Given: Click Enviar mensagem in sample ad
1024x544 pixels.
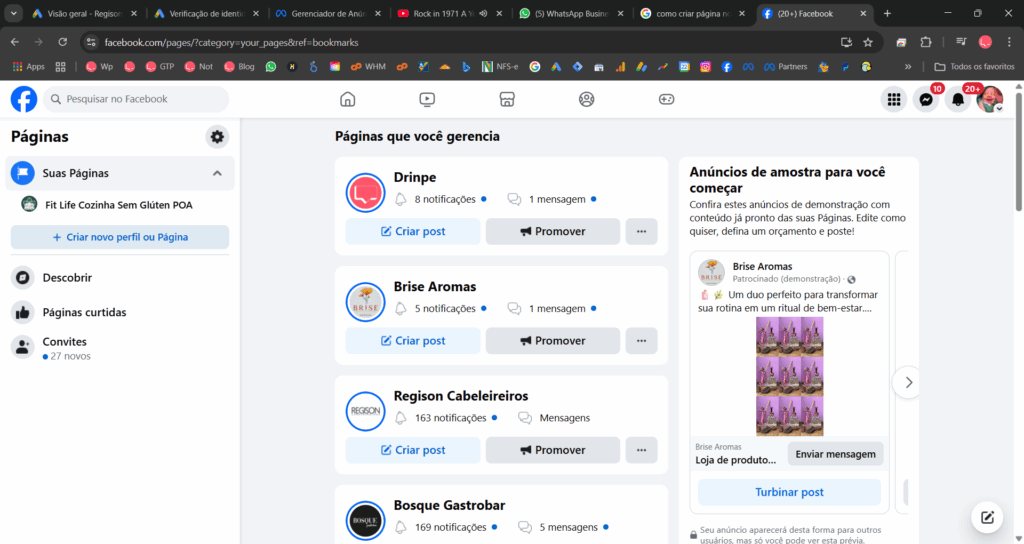Looking at the screenshot, I should click(835, 454).
